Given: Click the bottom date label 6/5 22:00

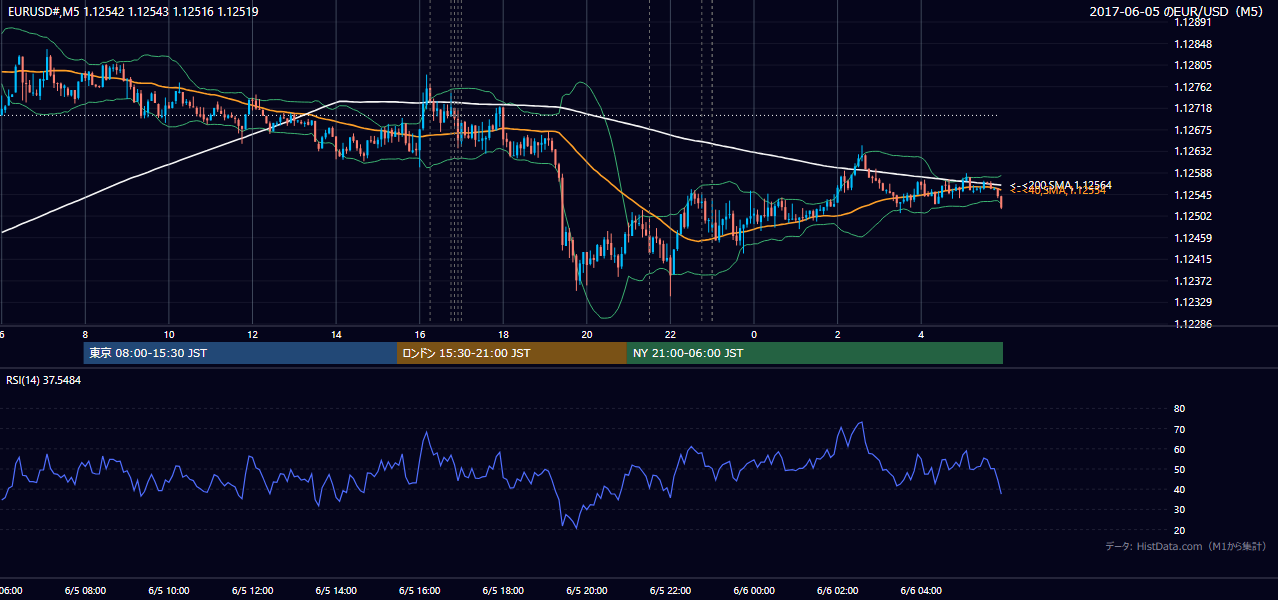Looking at the screenshot, I should click(670, 590).
